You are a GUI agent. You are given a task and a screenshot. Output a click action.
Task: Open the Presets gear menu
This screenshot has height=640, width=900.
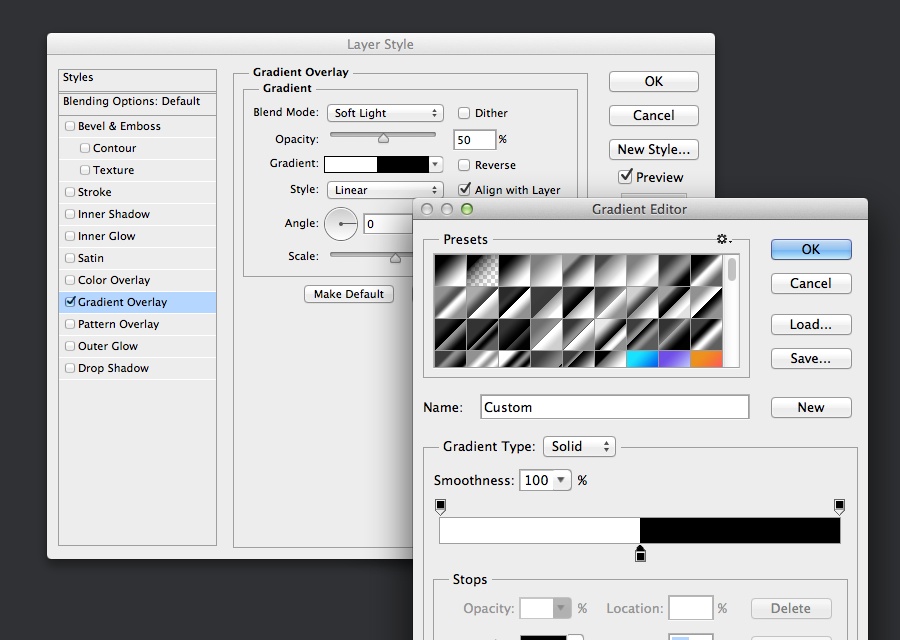point(724,239)
